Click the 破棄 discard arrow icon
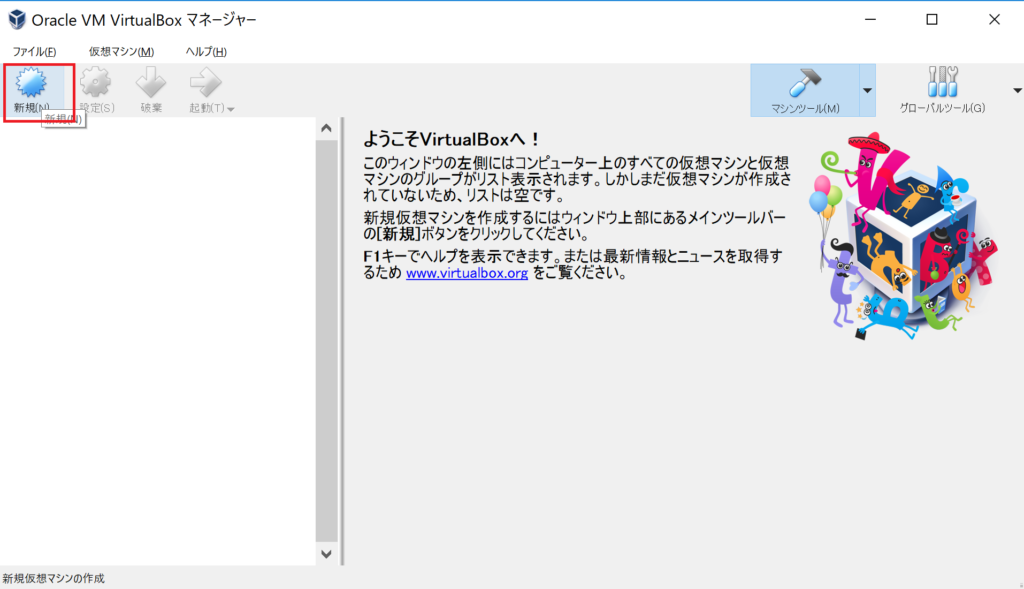This screenshot has height=589, width=1024. (x=151, y=84)
